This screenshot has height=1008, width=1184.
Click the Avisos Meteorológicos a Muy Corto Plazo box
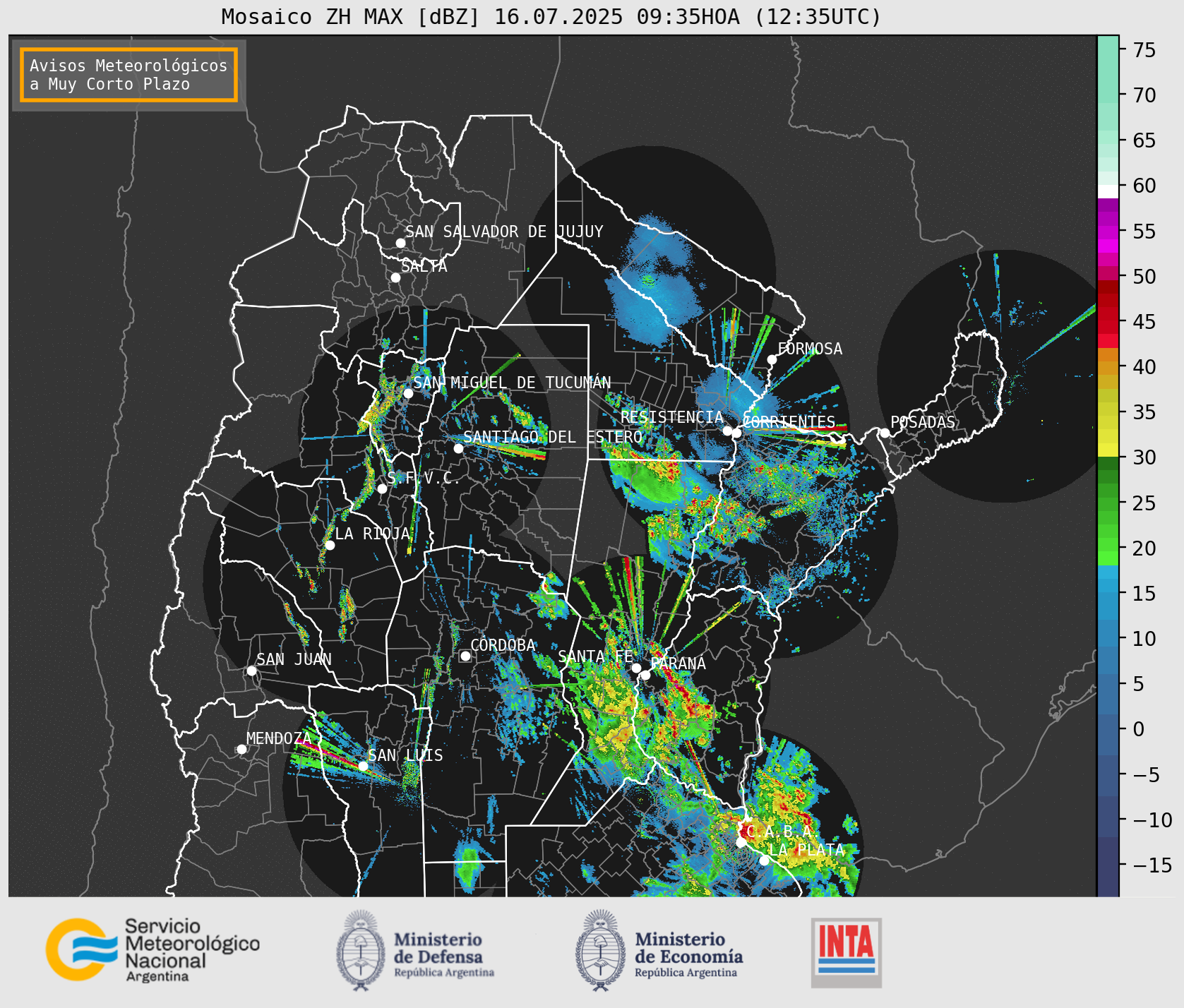pyautogui.click(x=128, y=75)
